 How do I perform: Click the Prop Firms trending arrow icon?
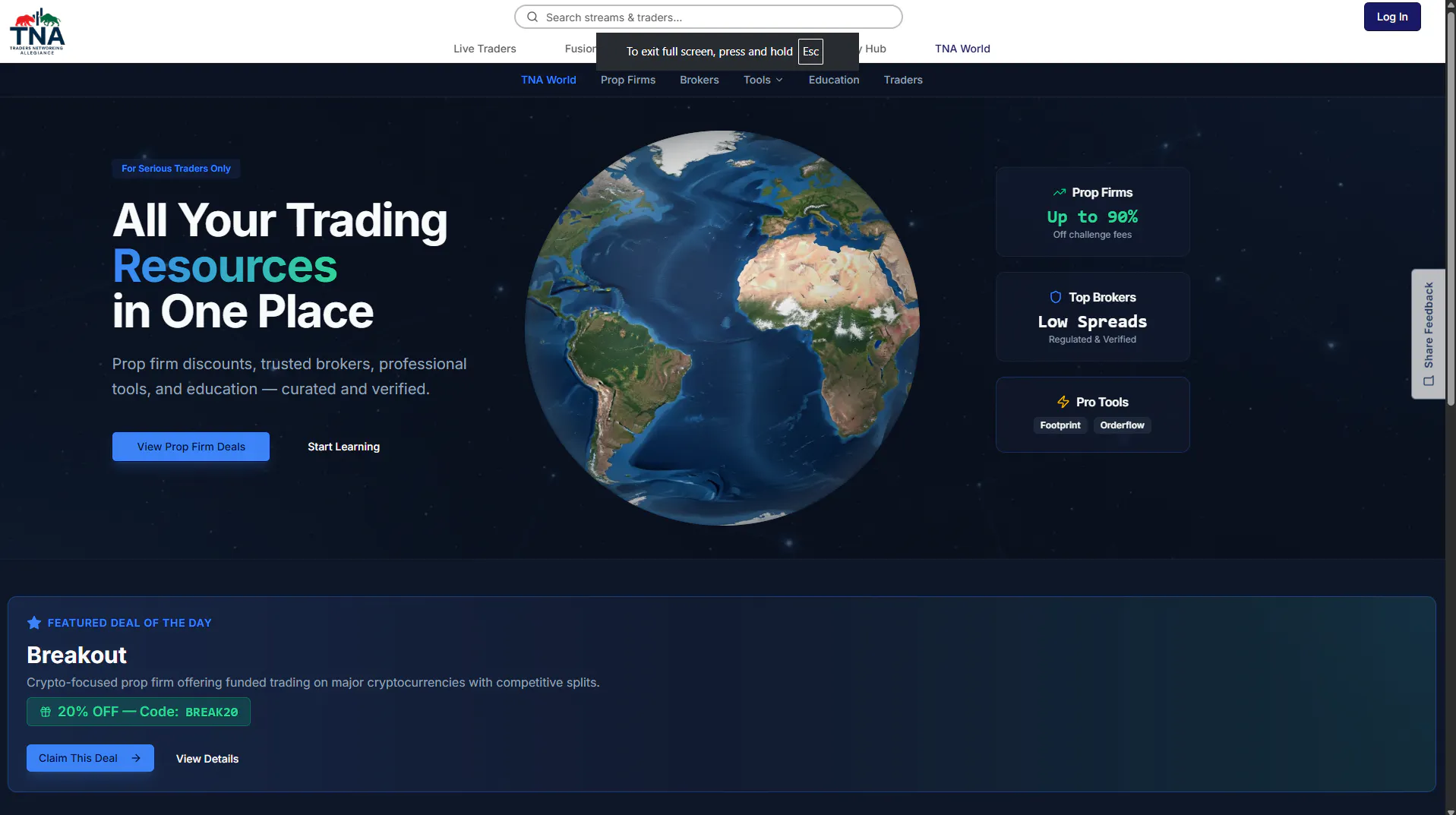(1060, 193)
